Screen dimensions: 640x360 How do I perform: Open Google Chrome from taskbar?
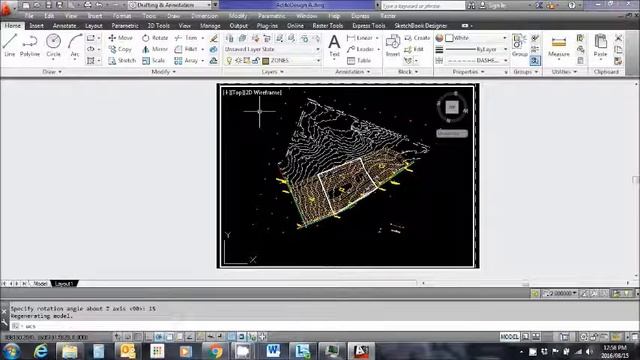tap(215, 351)
